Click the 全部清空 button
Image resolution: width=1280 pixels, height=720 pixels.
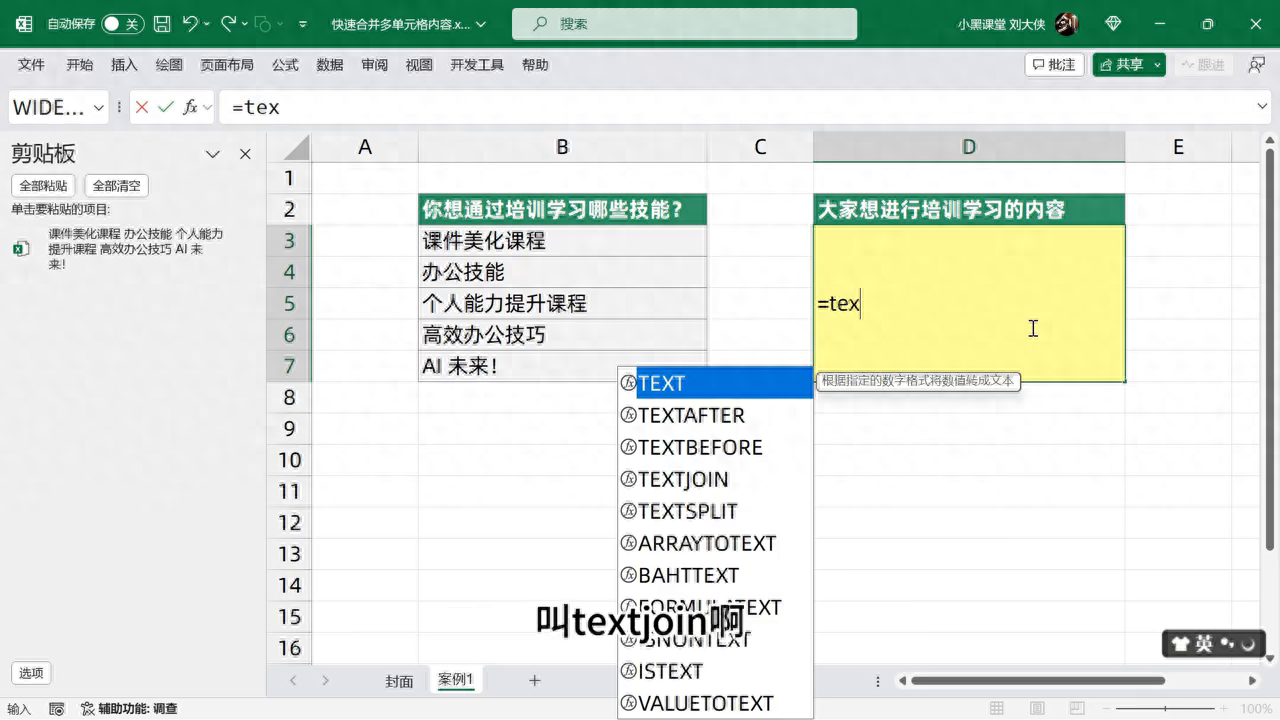tap(117, 185)
